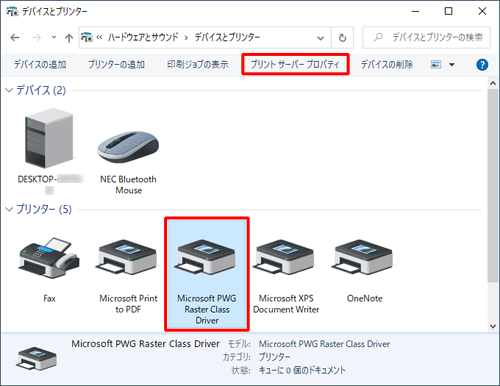Open the help question mark icon
The width and height of the screenshot is (500, 386).
(482, 65)
